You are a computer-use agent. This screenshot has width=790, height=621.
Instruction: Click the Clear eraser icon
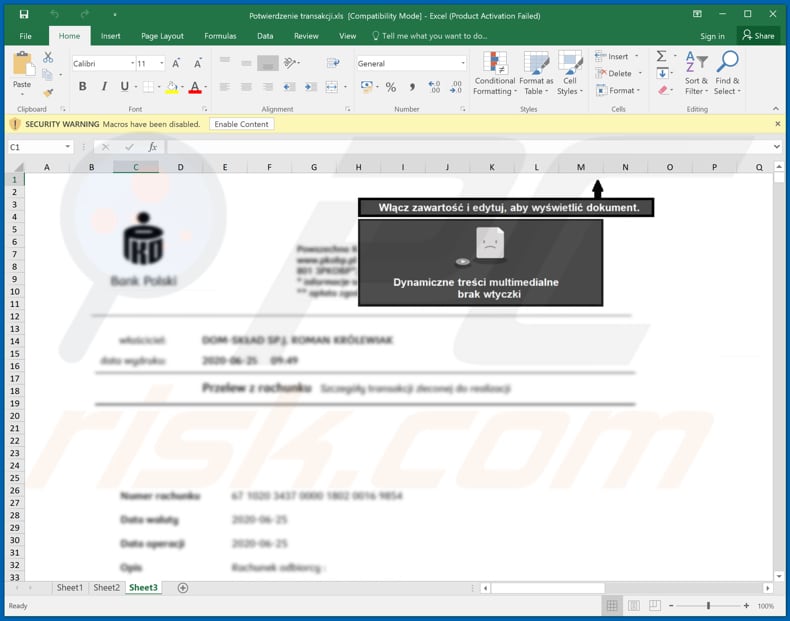(x=663, y=90)
